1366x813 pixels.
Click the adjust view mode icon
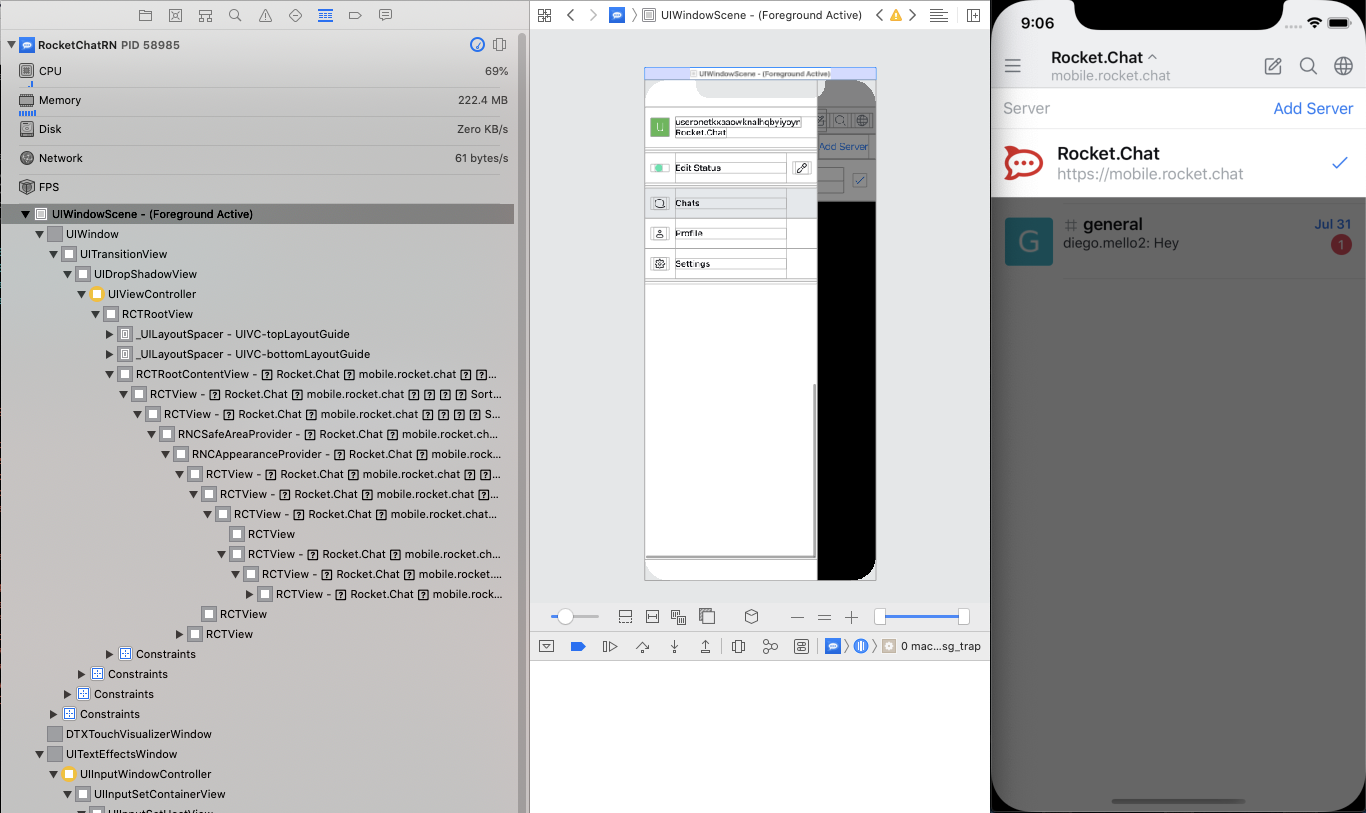pos(679,617)
